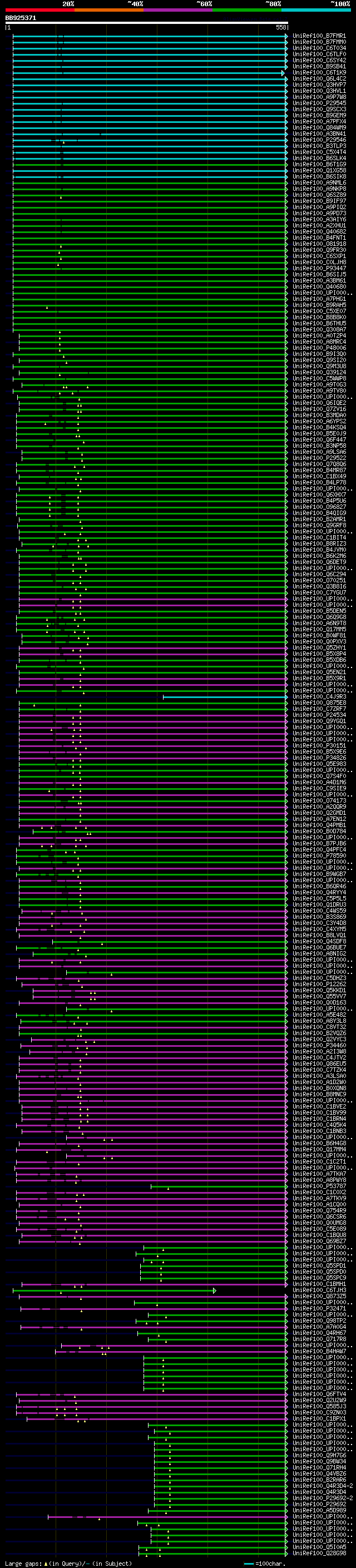
Task: Open hit UniRef100_B7FMM0
Action: pos(319,42)
